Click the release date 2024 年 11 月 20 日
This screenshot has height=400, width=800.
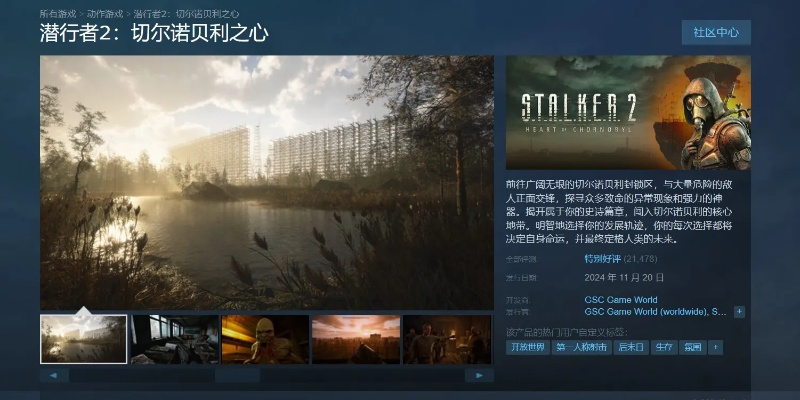coord(624,278)
